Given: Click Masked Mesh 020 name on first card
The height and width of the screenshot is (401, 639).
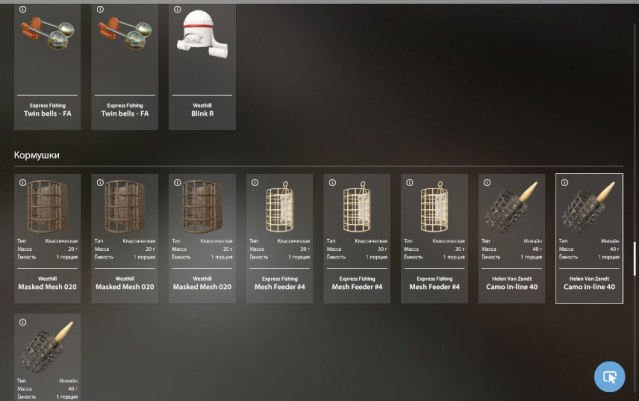Looking at the screenshot, I should coord(47,287).
